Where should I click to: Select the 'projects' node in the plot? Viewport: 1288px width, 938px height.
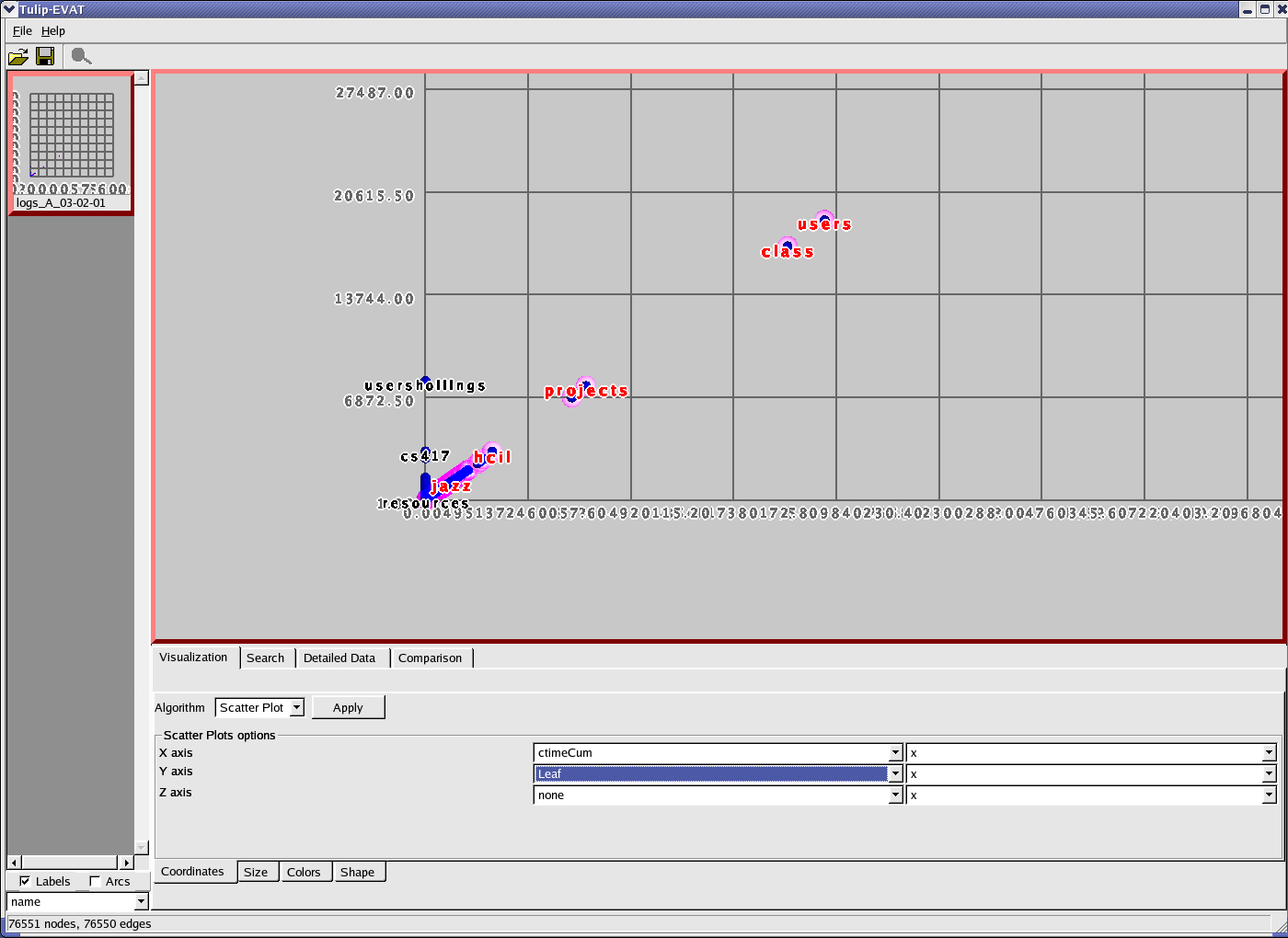tap(585, 386)
